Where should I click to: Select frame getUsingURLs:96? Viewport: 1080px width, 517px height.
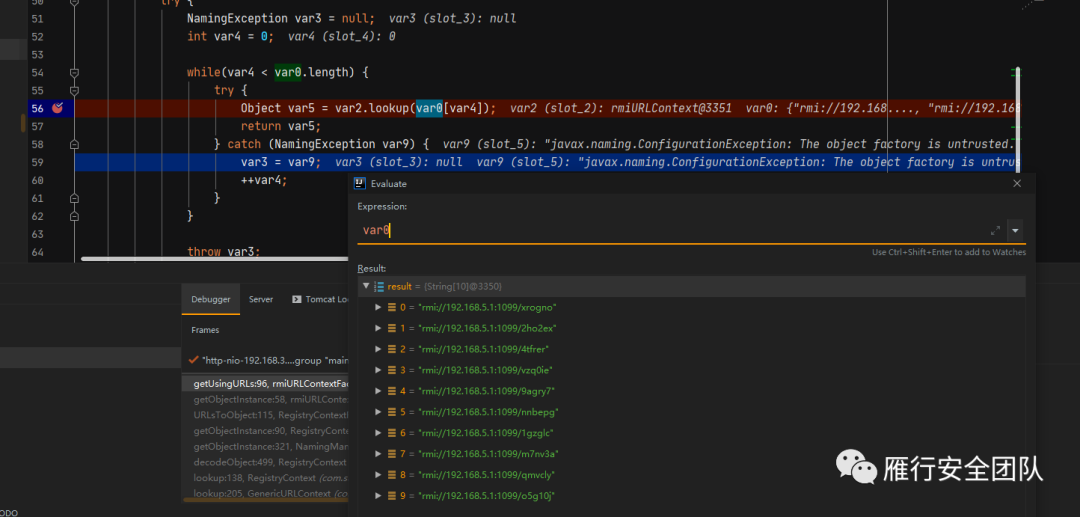pyautogui.click(x=265, y=383)
